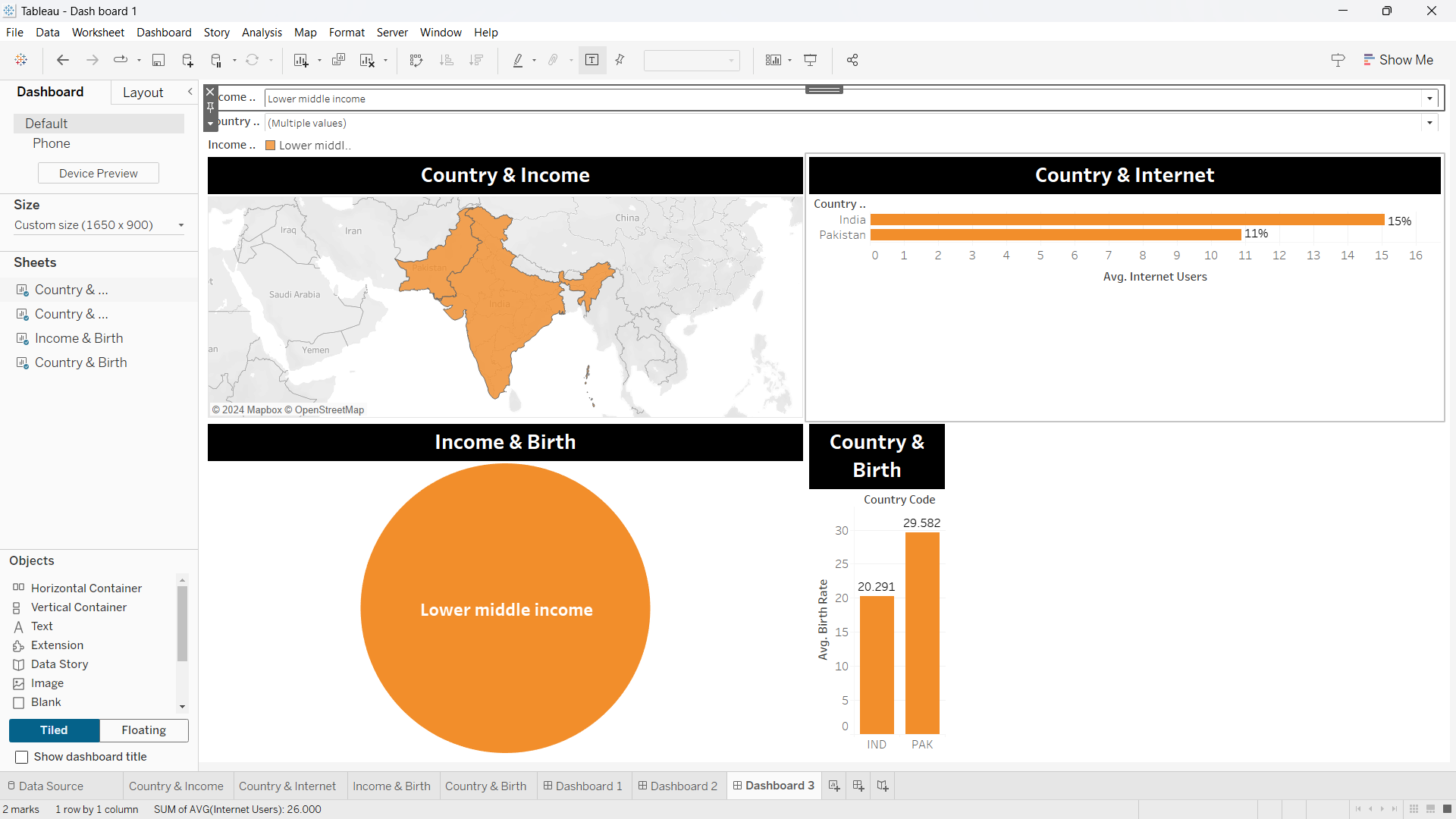
Task: Switch to the Layout pane tab
Action: 143,93
